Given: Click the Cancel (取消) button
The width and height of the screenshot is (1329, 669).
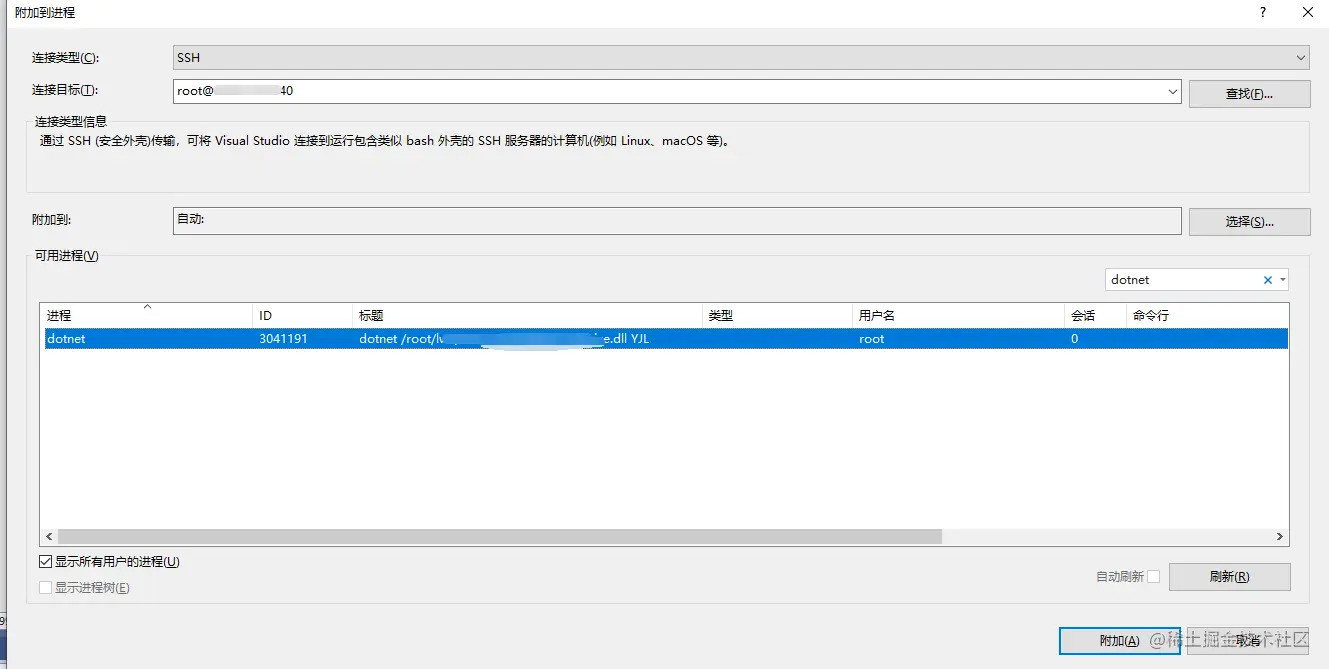Looking at the screenshot, I should [x=1248, y=641].
